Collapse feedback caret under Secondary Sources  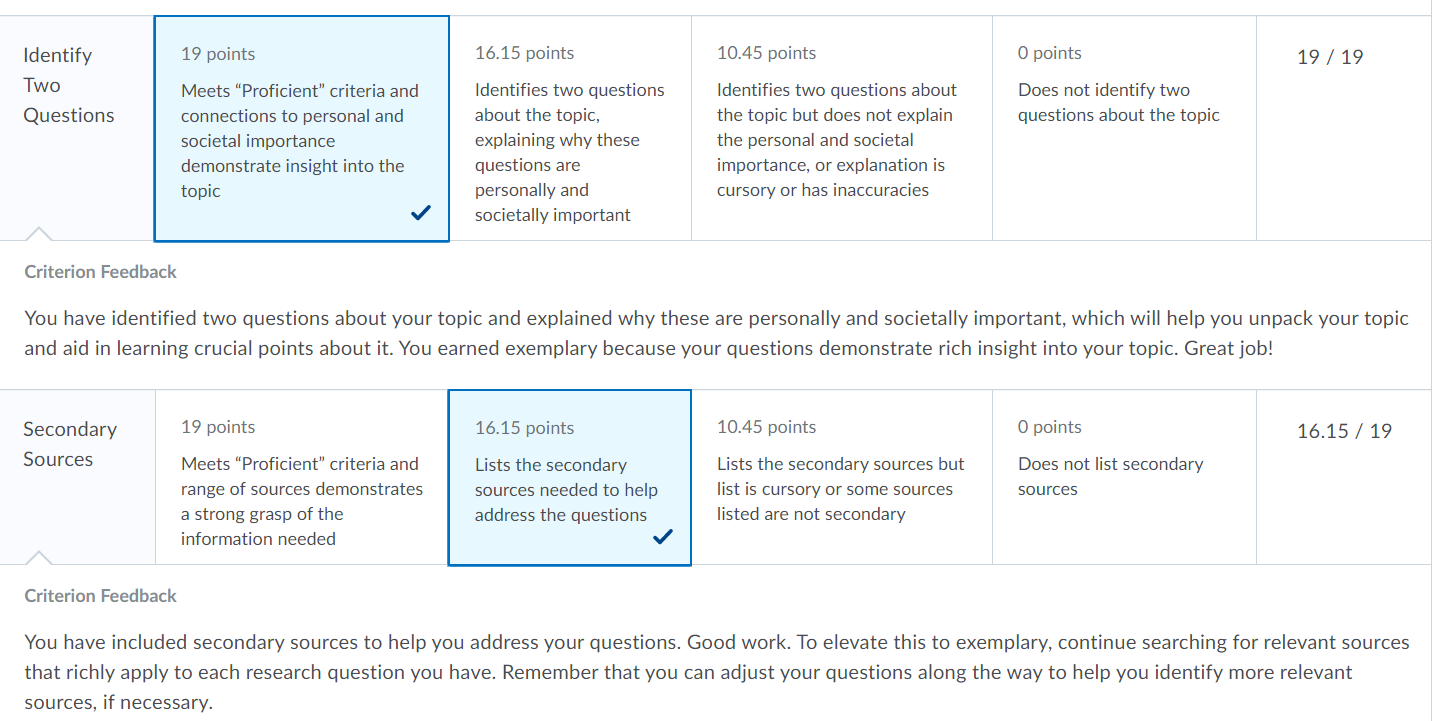pyautogui.click(x=38, y=557)
